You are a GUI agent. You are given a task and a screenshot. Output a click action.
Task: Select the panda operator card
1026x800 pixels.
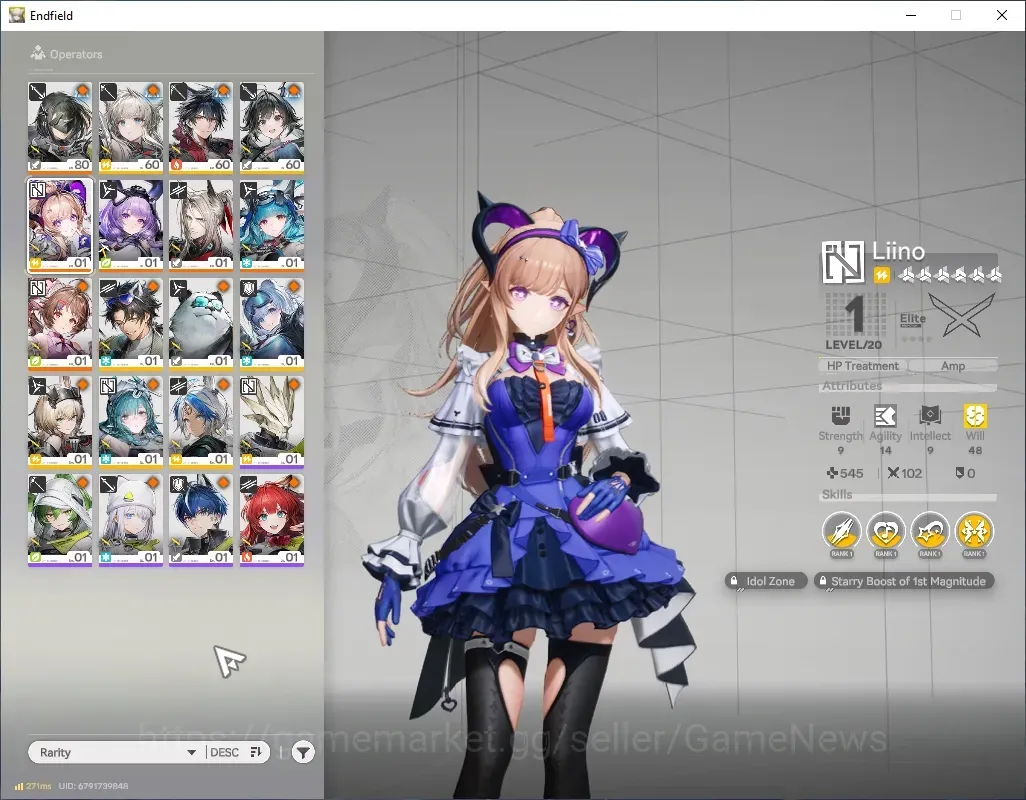(x=201, y=323)
